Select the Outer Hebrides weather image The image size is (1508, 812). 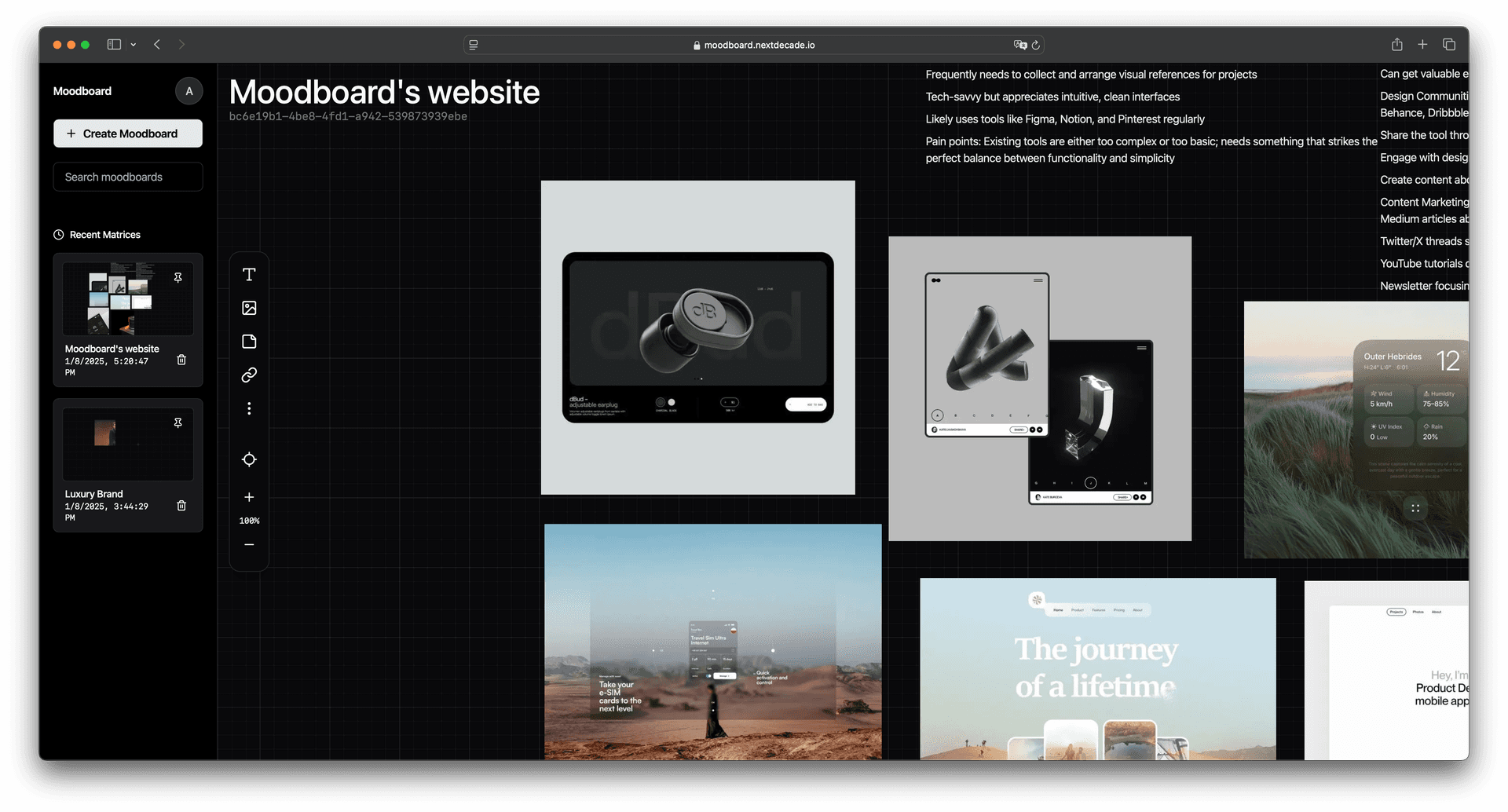point(1356,430)
